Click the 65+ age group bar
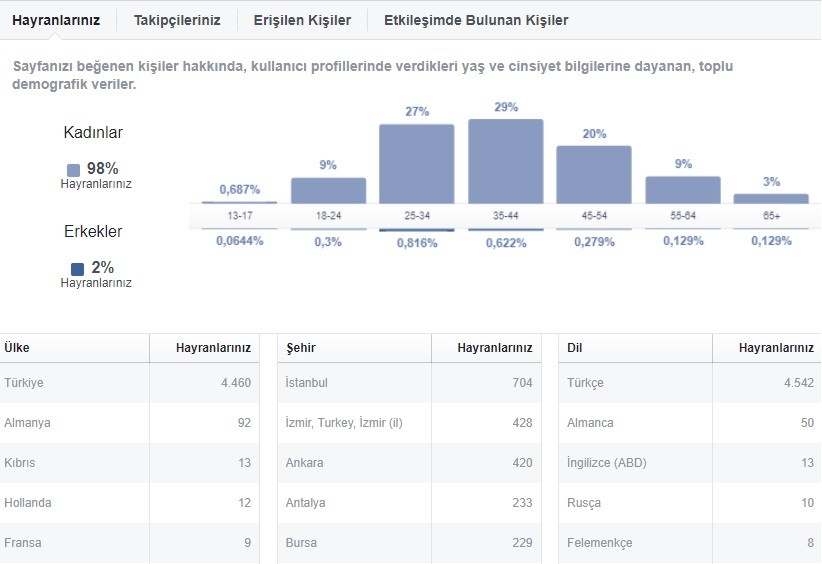The height and width of the screenshot is (564, 822). [x=771, y=199]
